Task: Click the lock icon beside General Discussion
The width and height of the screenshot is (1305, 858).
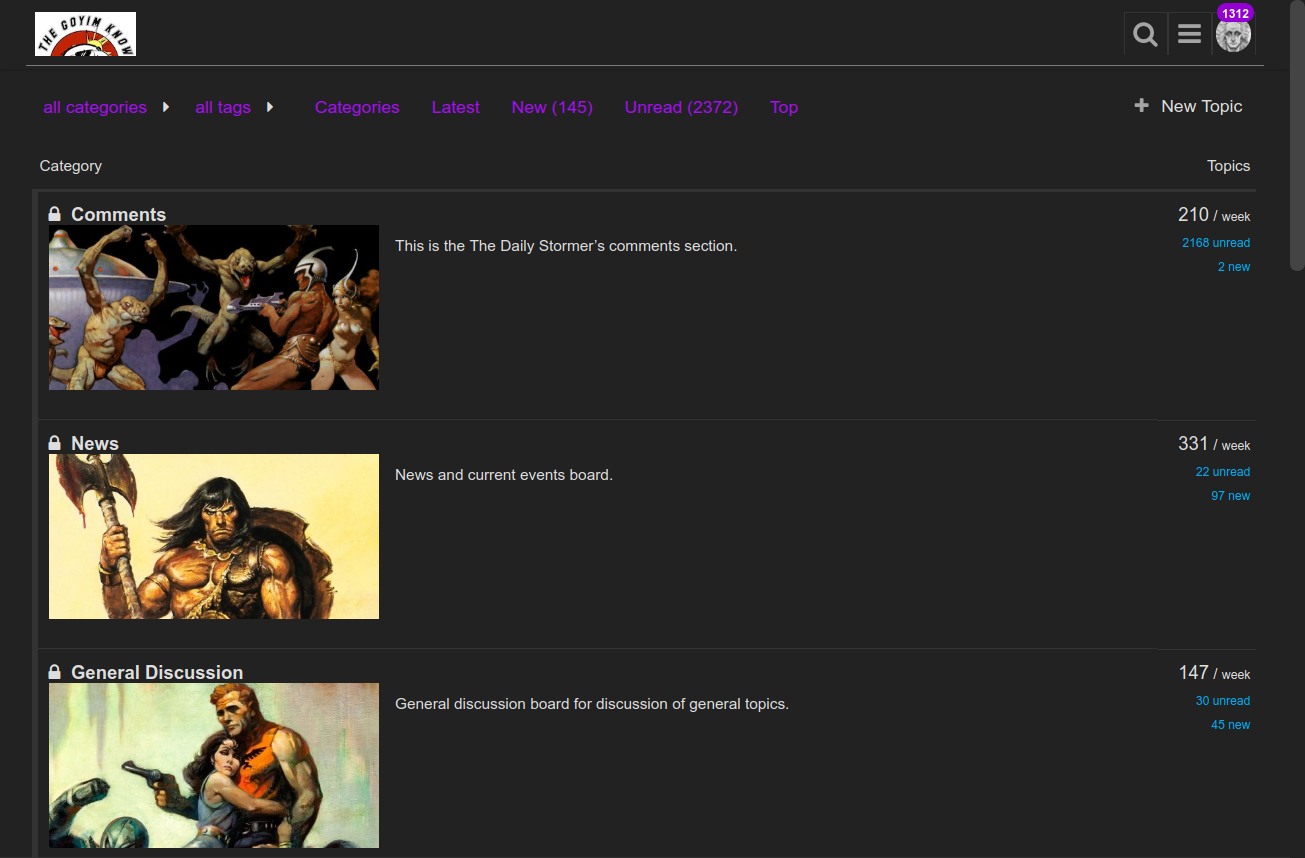Action: [55, 672]
